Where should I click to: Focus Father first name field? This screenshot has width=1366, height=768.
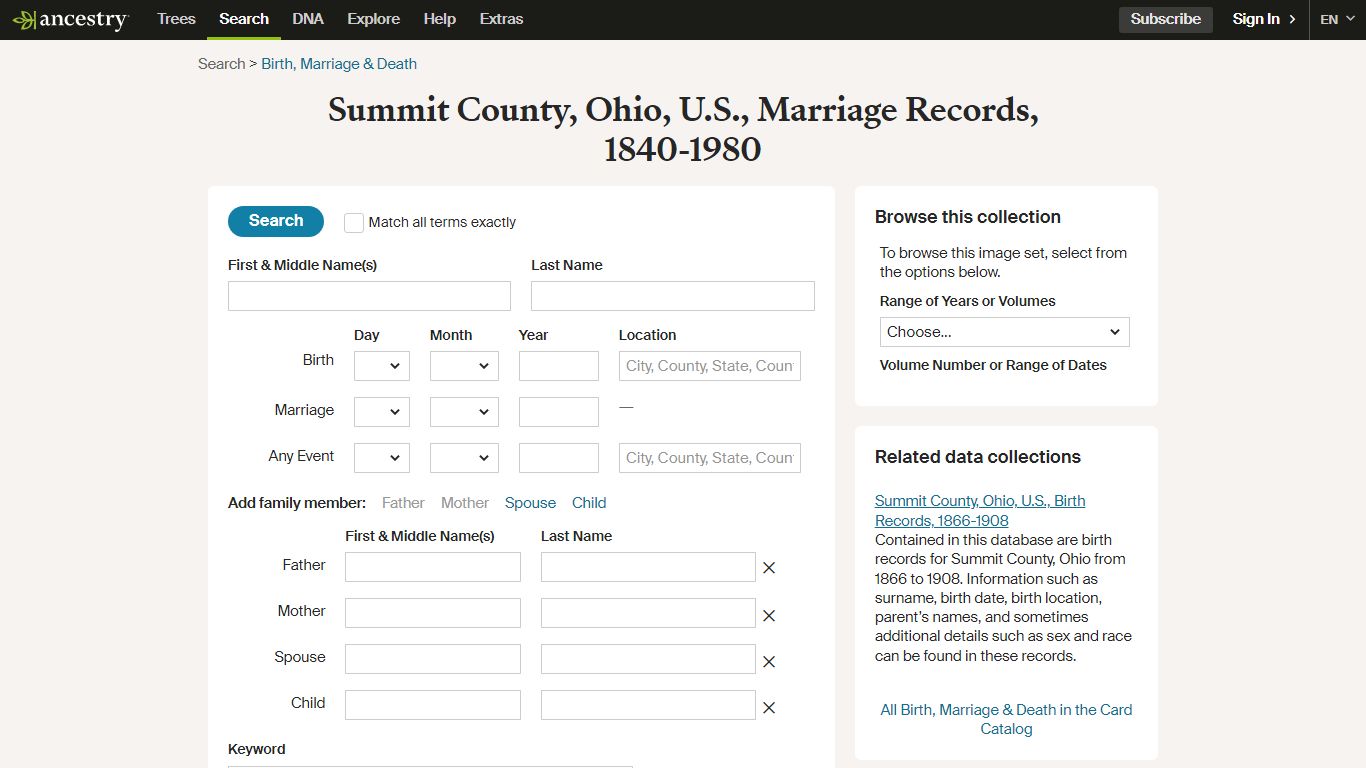pos(433,567)
